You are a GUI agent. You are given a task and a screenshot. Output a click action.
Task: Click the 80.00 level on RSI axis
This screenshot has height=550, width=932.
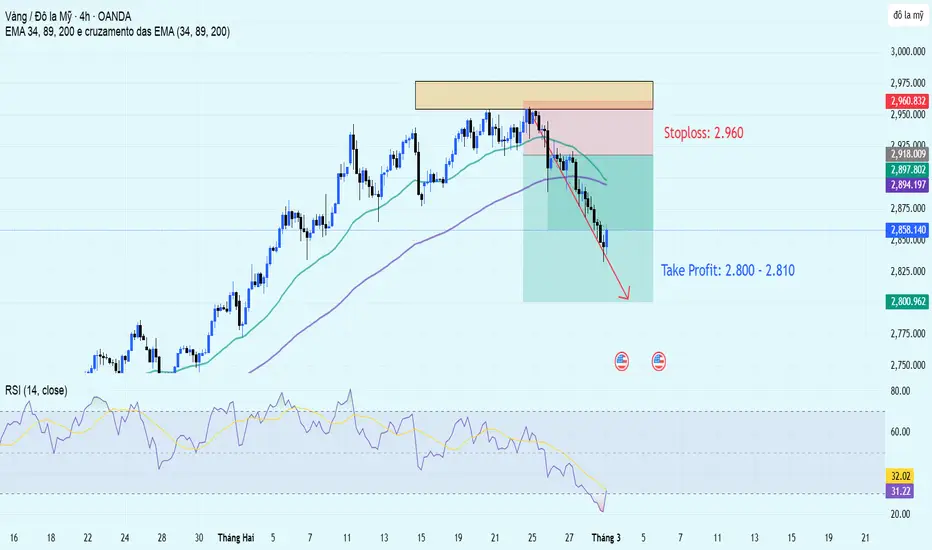tap(900, 391)
